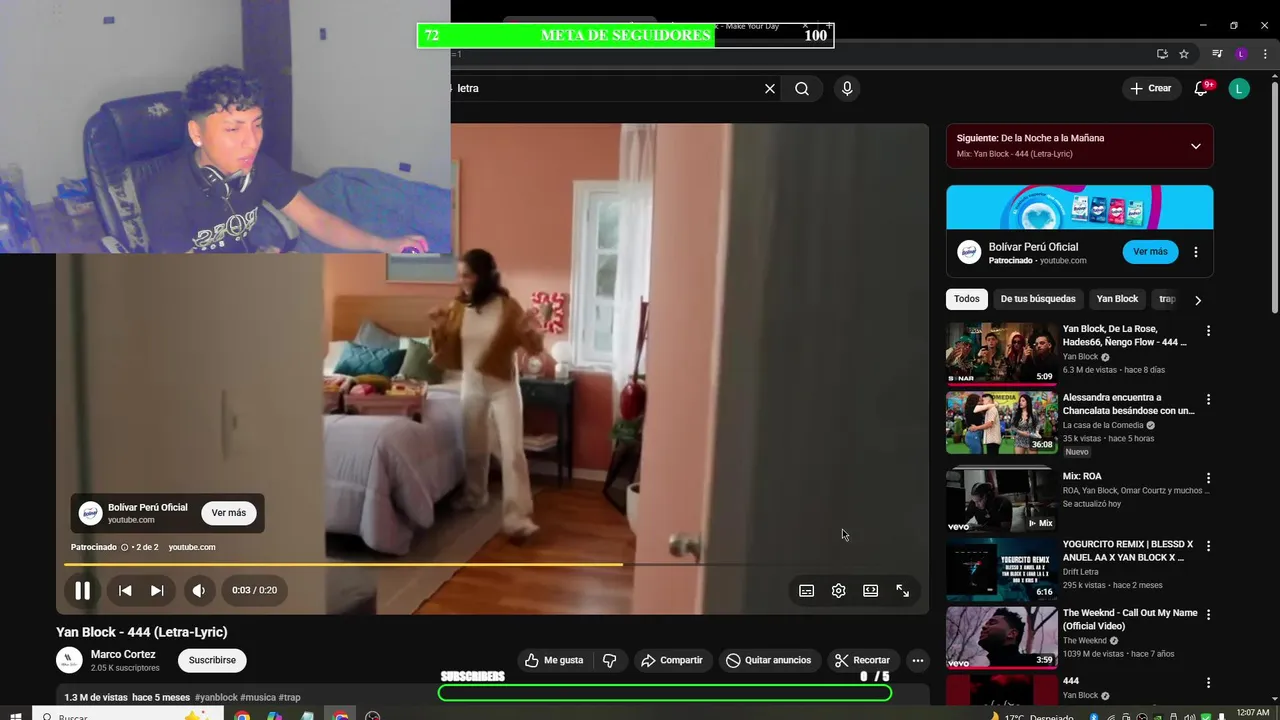The height and width of the screenshot is (720, 1280).
Task: Open options for Bolívar Perú sidebar ad
Action: click(x=1196, y=252)
